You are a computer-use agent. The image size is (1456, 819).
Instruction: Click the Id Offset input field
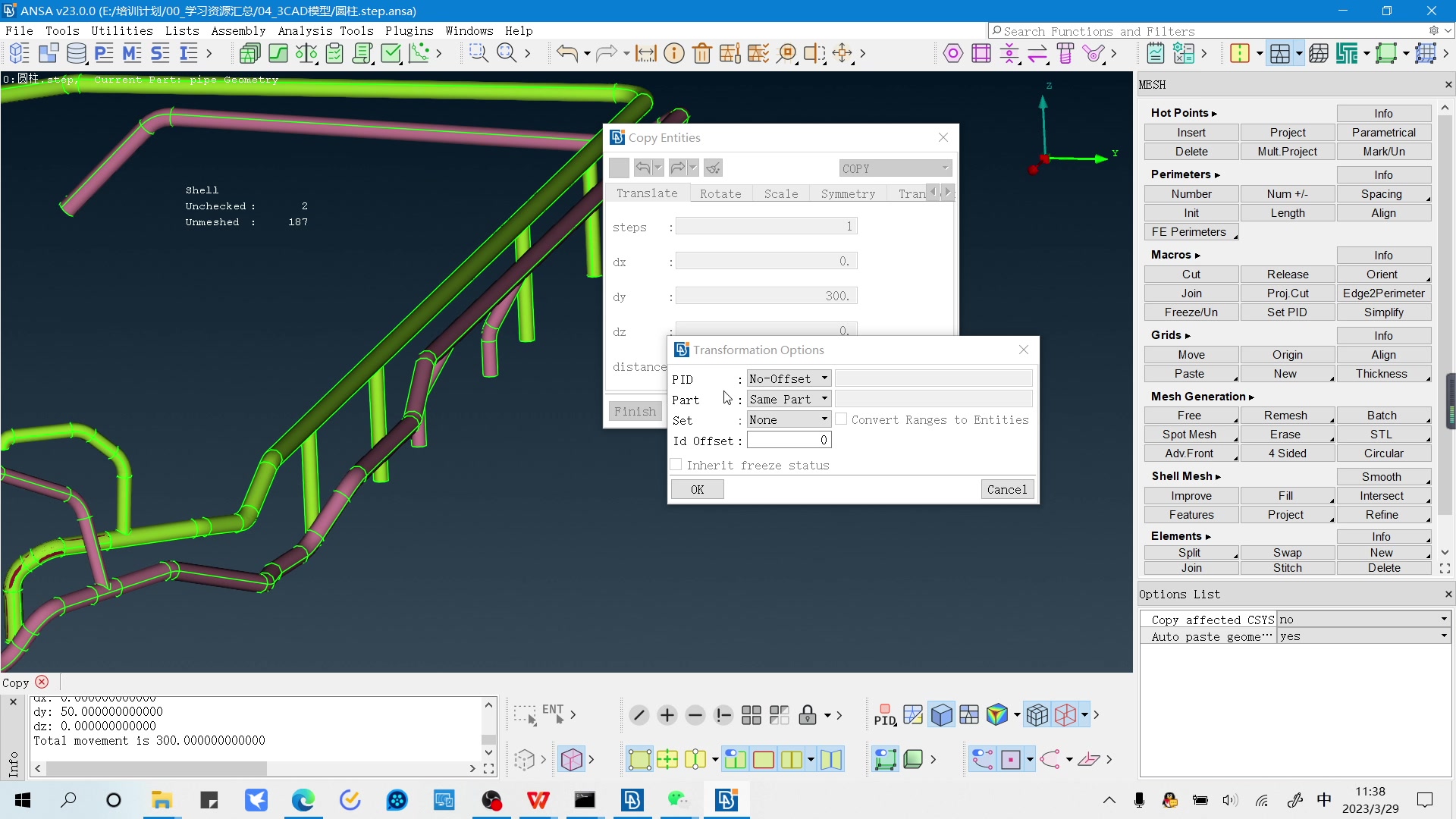[x=789, y=440]
